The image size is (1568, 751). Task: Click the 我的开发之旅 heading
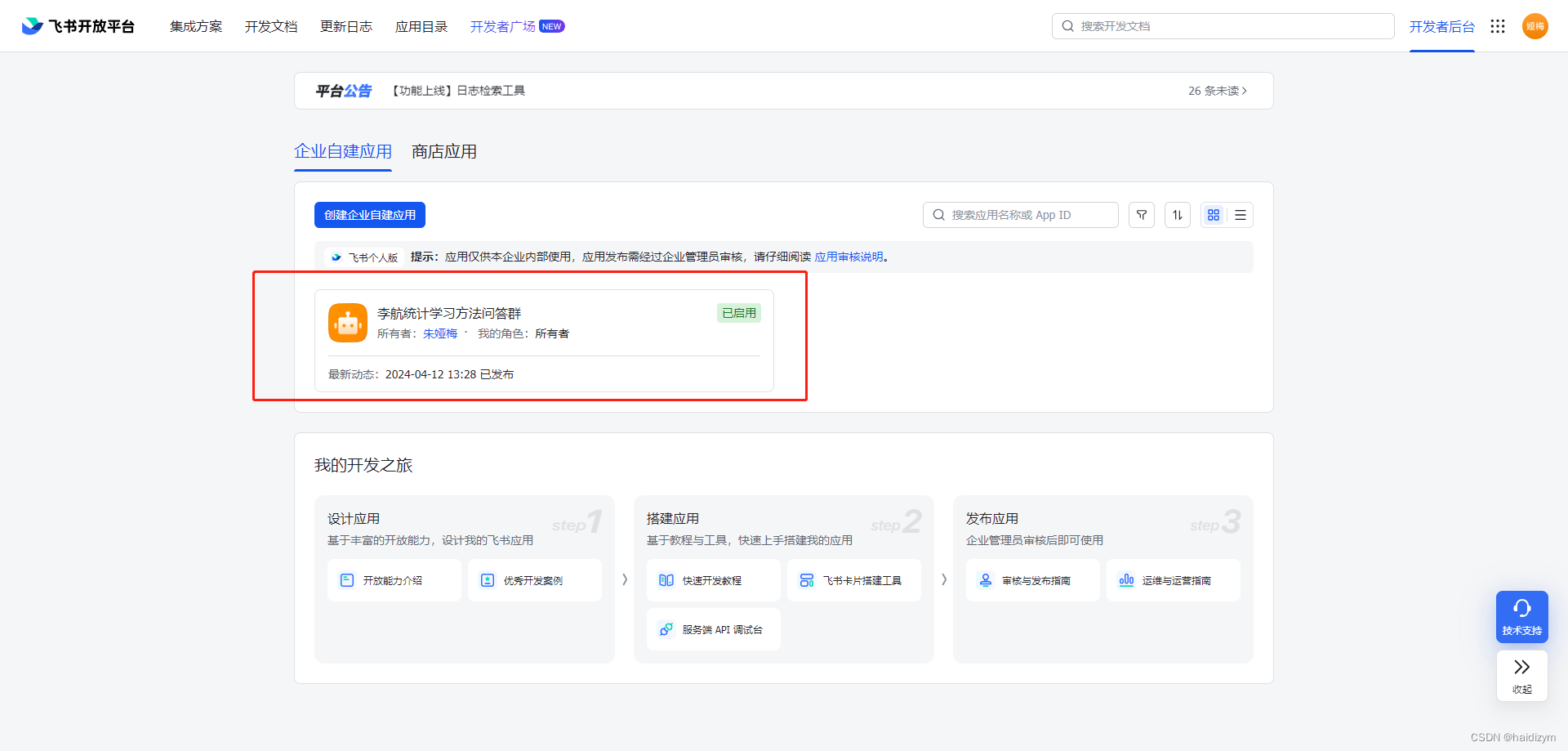(x=363, y=465)
